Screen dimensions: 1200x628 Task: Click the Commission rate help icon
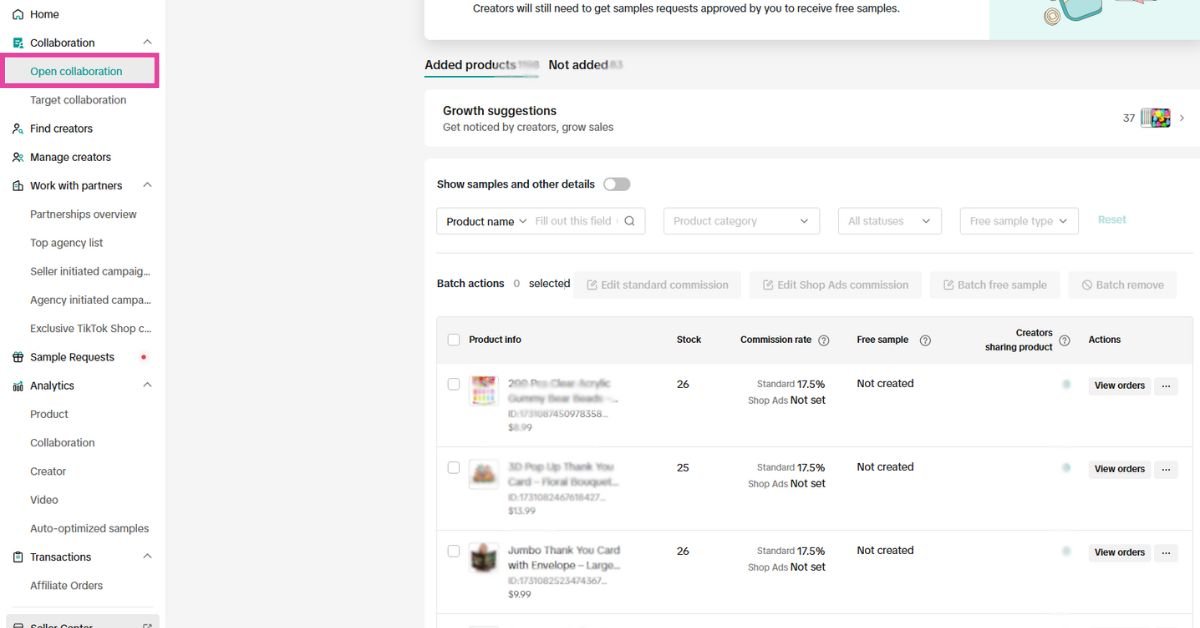824,340
